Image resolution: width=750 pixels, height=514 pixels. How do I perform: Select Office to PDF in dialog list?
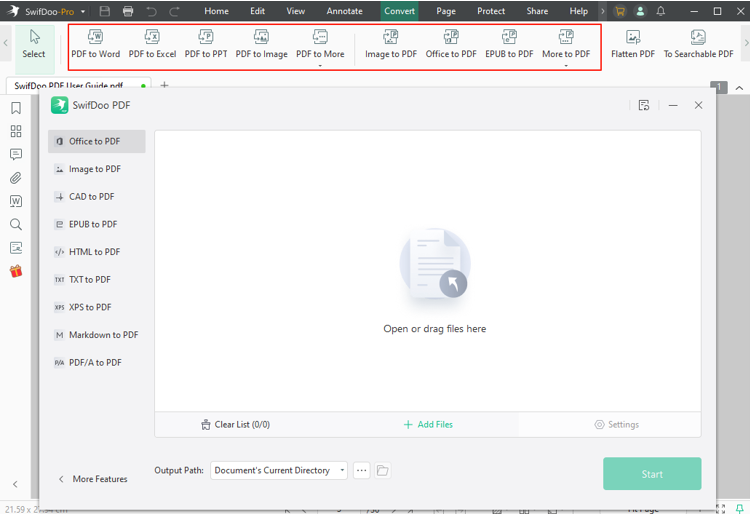(x=97, y=142)
